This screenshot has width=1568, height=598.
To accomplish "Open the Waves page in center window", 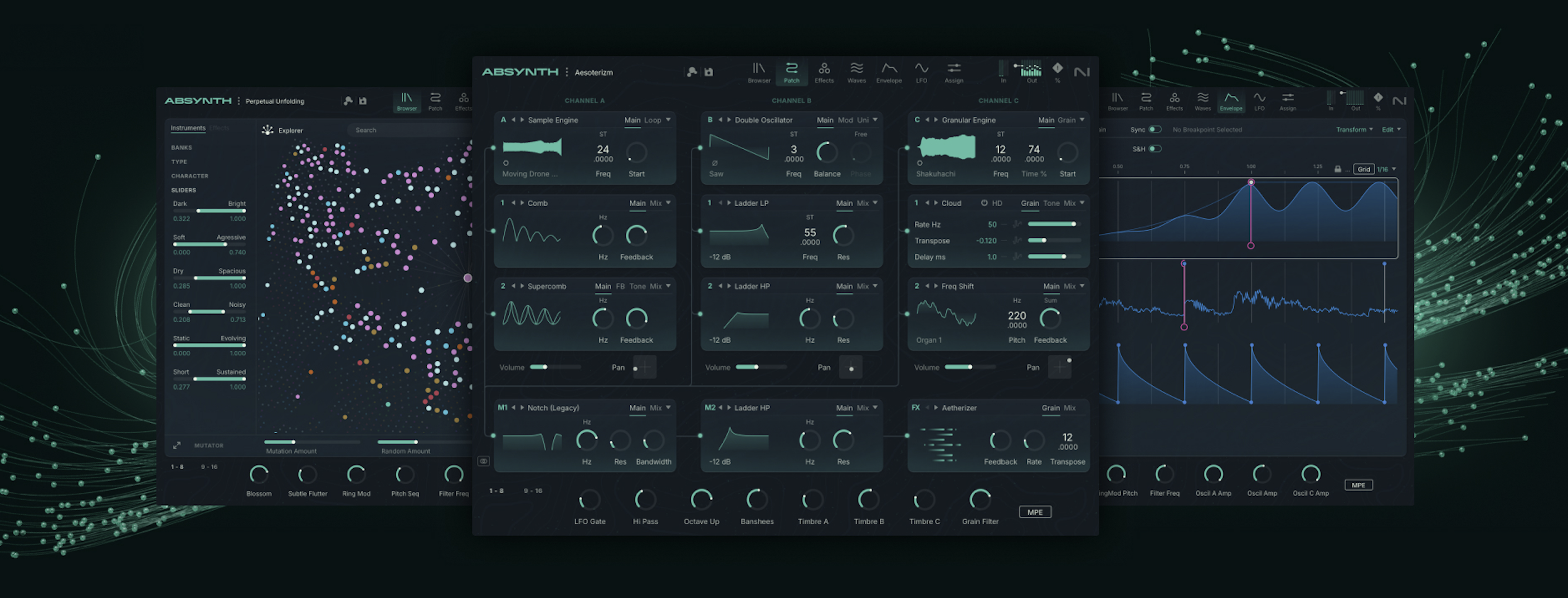I will 856,72.
